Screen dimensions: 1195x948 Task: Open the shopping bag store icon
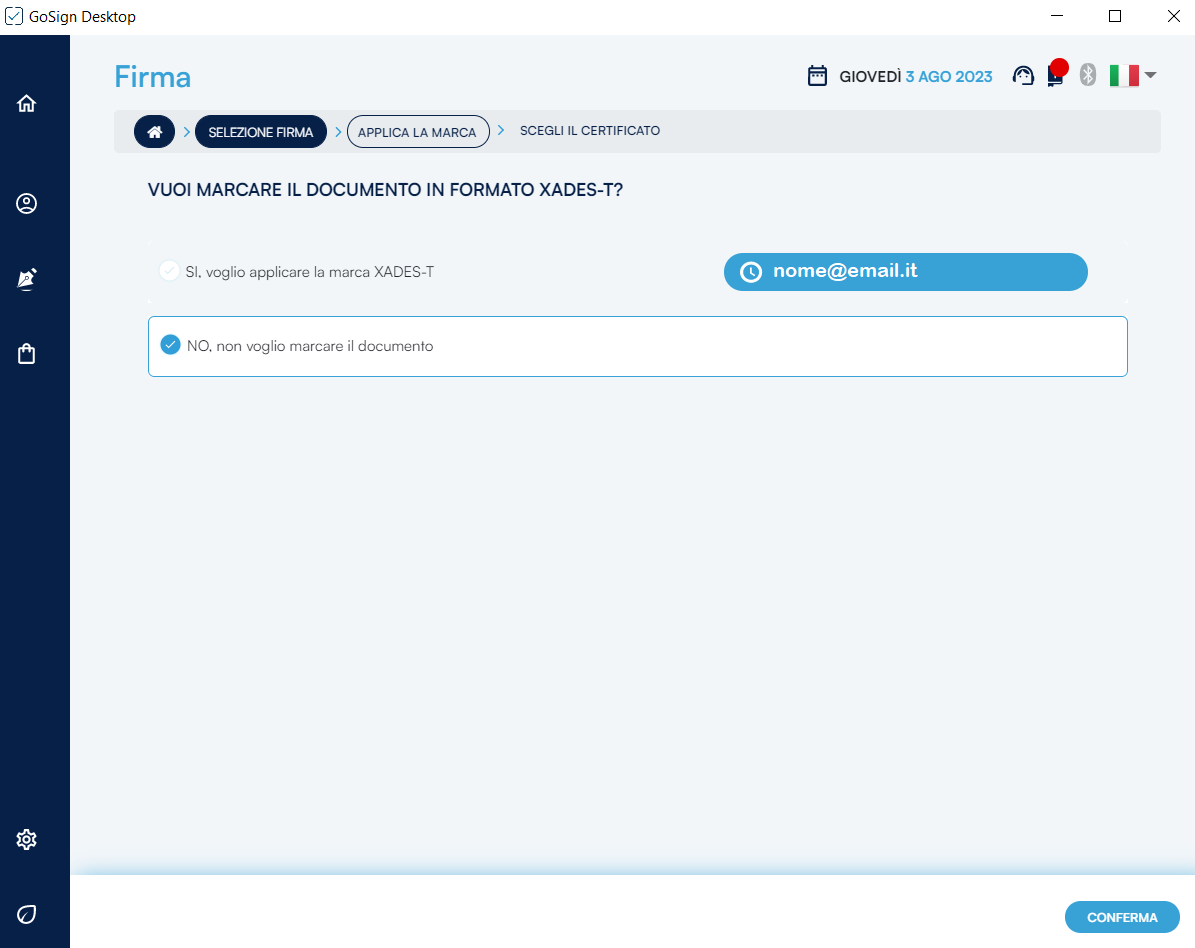(27, 354)
